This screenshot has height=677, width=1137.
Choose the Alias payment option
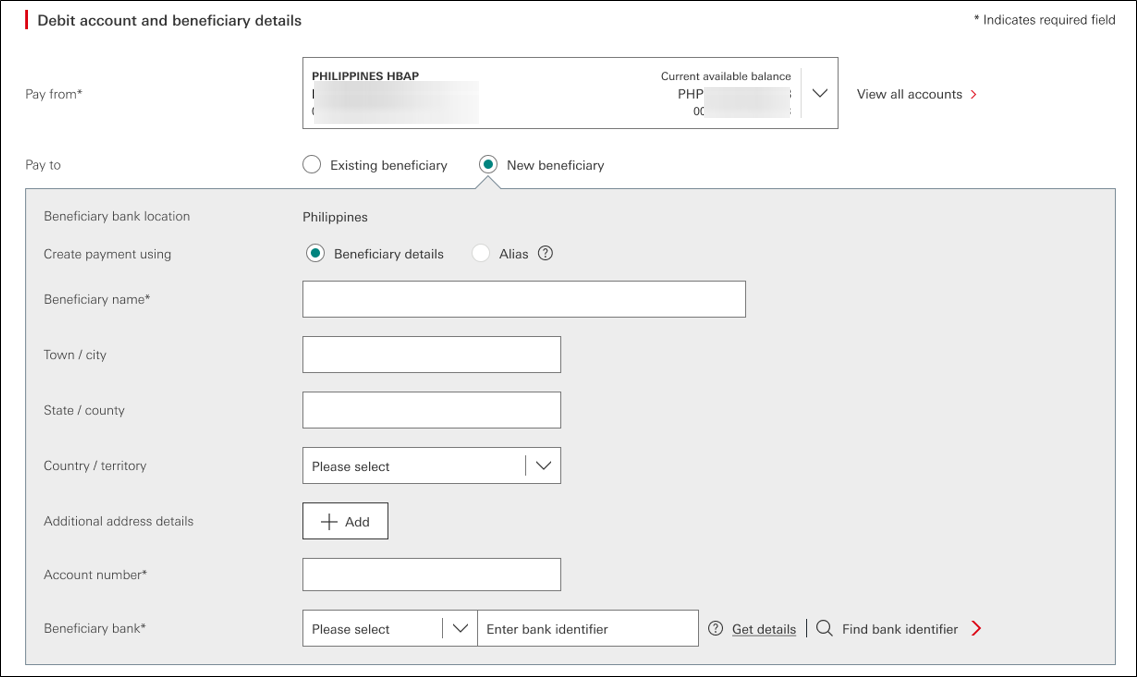481,254
